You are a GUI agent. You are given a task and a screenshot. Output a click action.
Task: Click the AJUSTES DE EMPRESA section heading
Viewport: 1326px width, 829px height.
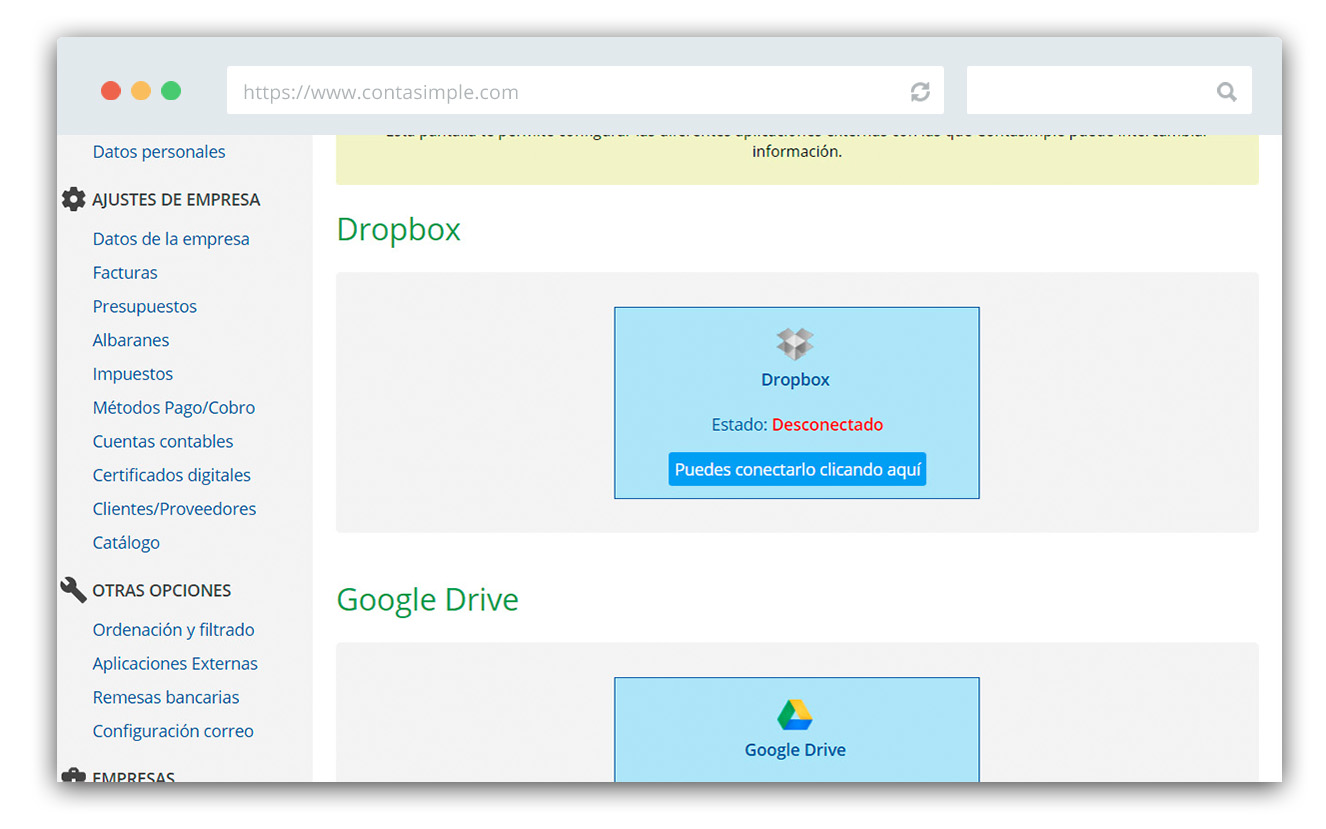pyautogui.click(x=176, y=200)
